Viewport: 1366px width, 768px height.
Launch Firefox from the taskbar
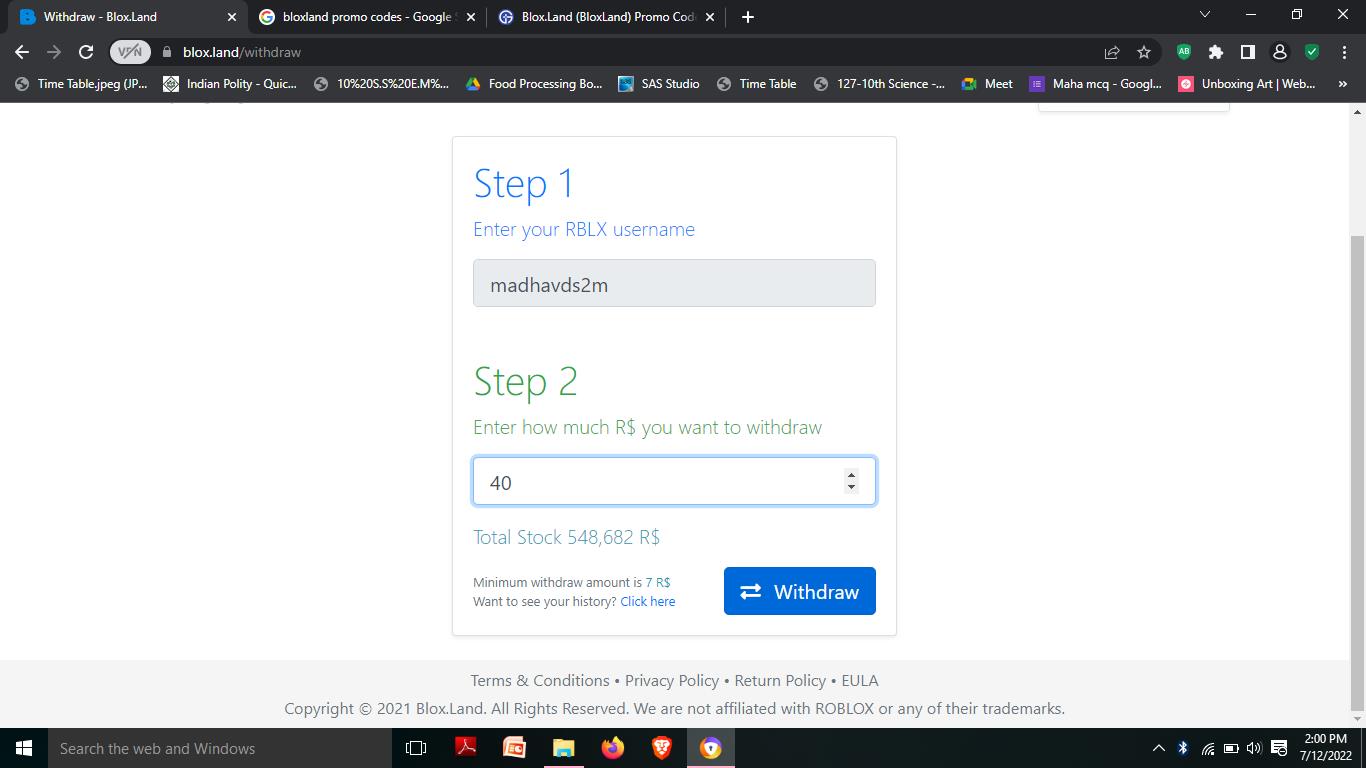[612, 748]
